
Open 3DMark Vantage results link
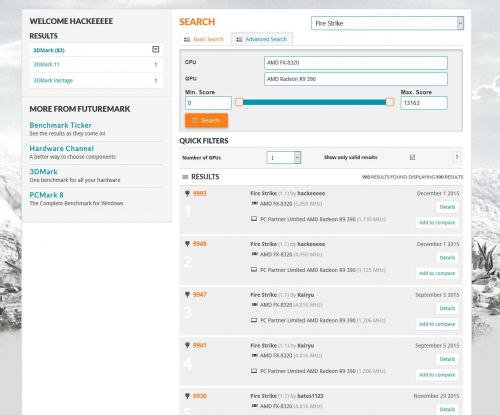pos(53,80)
